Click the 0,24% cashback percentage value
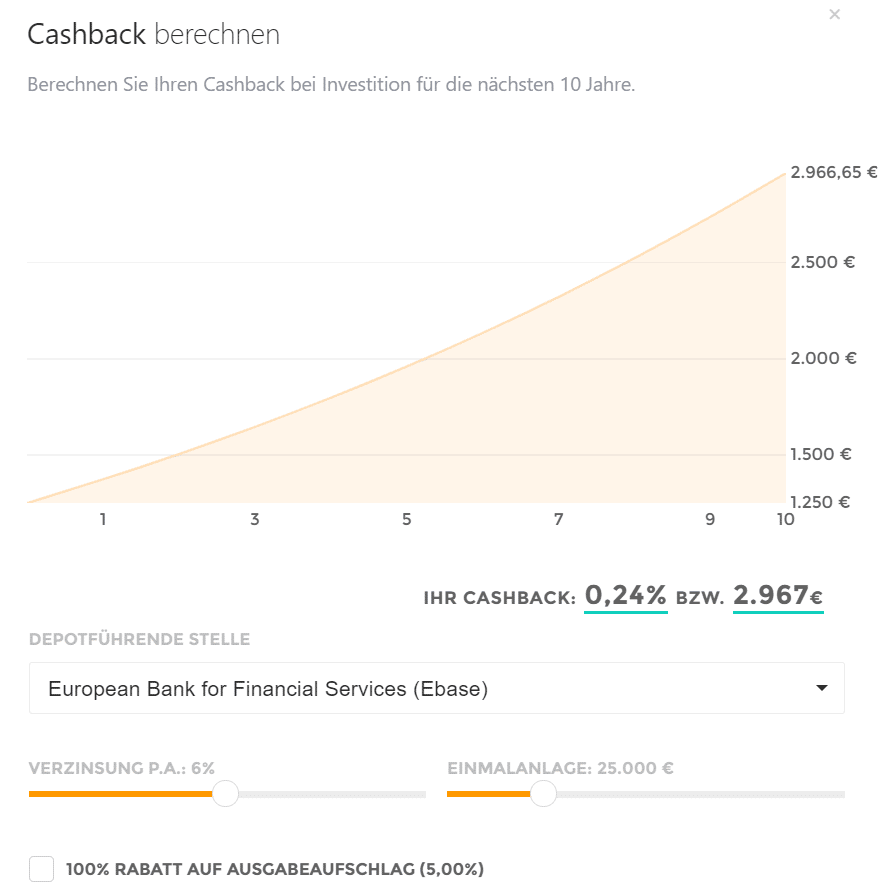Image resolution: width=880 pixels, height=895 pixels. pyautogui.click(x=625, y=596)
